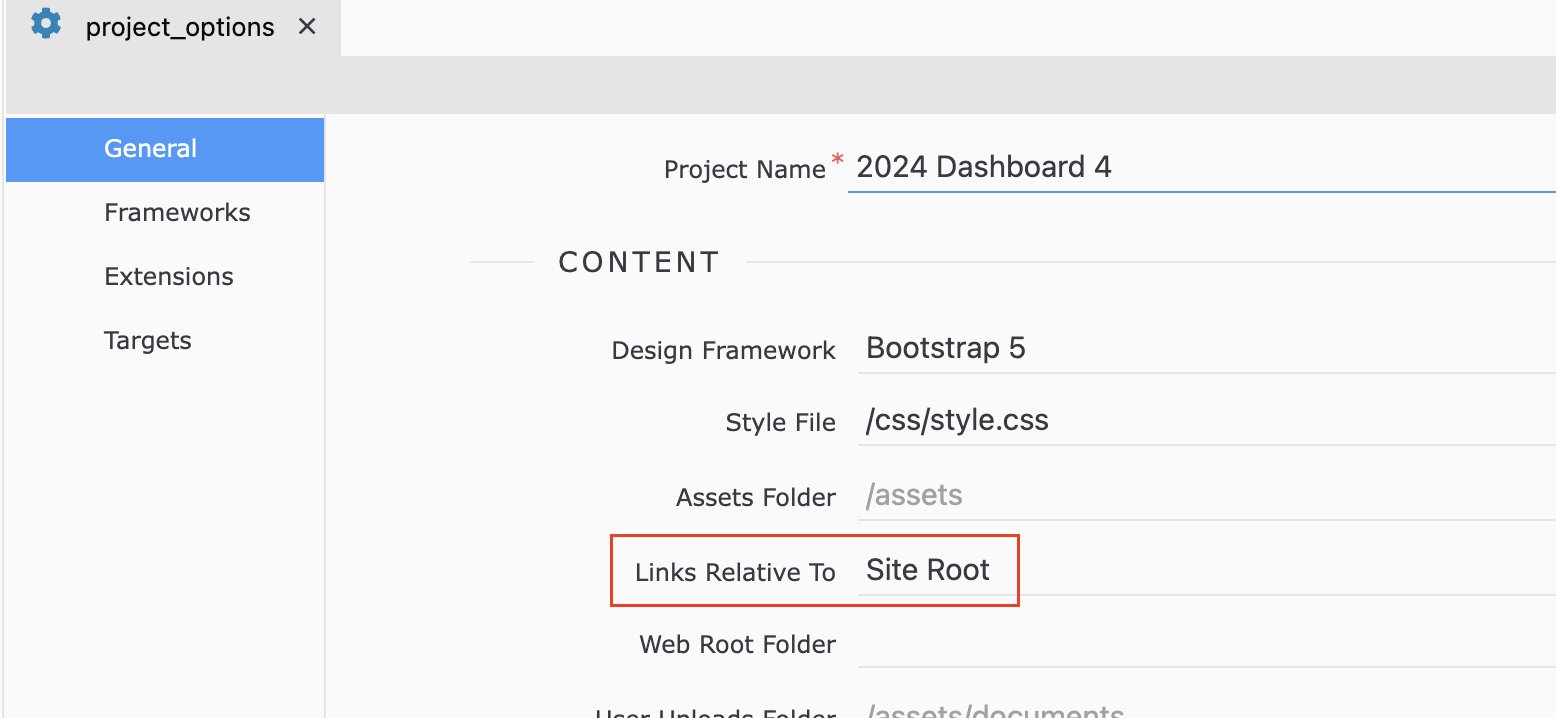Open the Design Framework dropdown showing Bootstrap 5
The image size is (1556, 718).
click(x=1200, y=348)
